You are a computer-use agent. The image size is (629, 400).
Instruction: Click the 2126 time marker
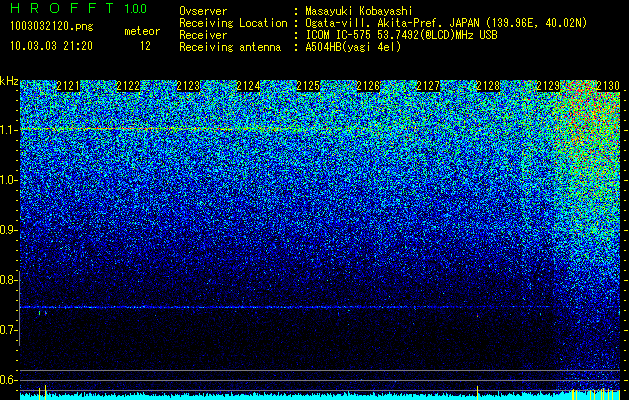point(368,86)
